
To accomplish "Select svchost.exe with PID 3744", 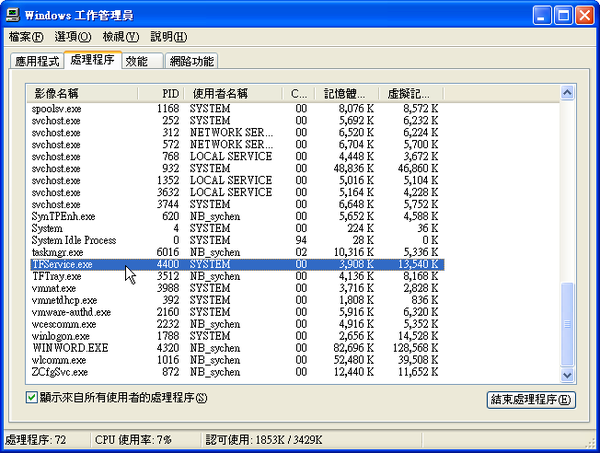I will pos(237,204).
